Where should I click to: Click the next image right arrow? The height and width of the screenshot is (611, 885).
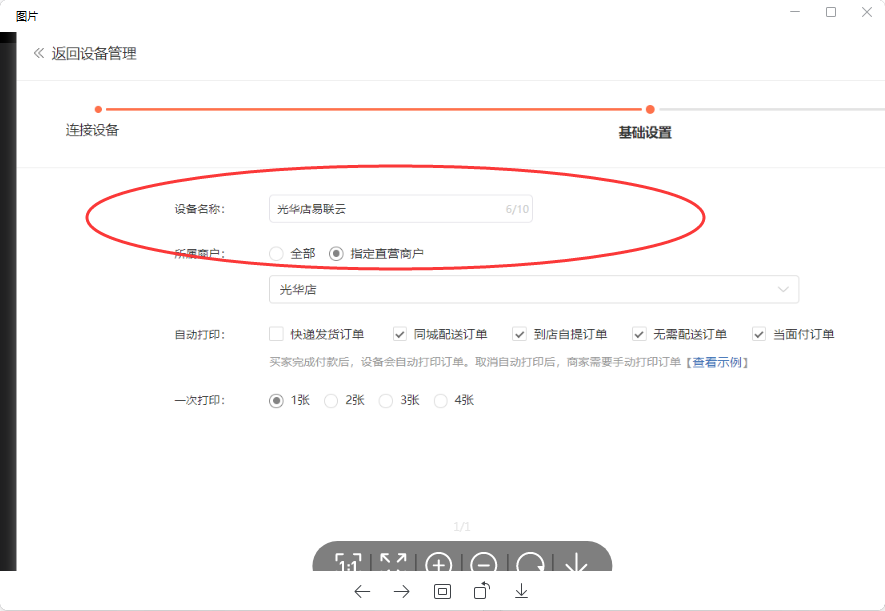click(x=402, y=591)
